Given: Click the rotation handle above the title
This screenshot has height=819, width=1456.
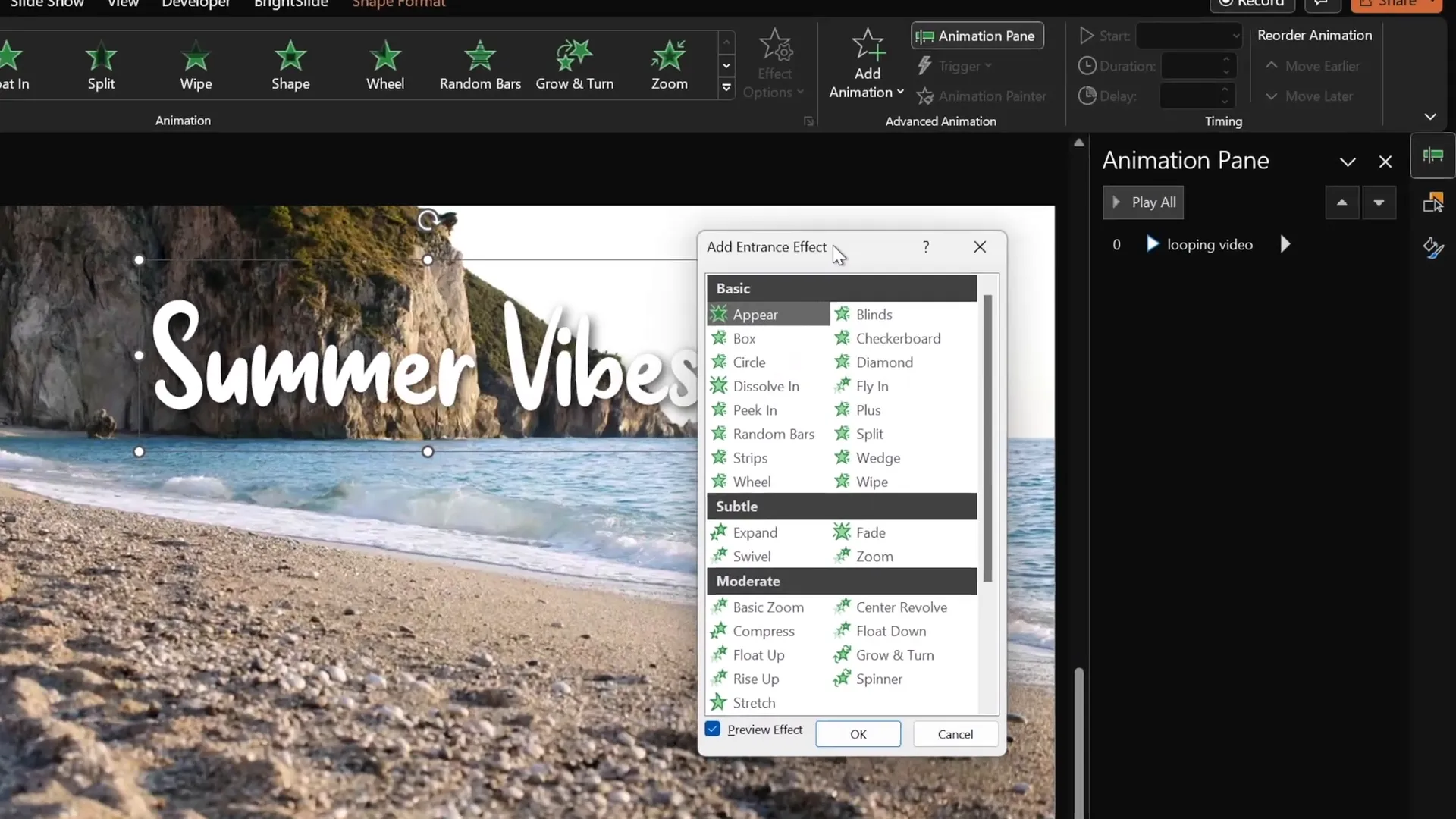Looking at the screenshot, I should tap(428, 220).
